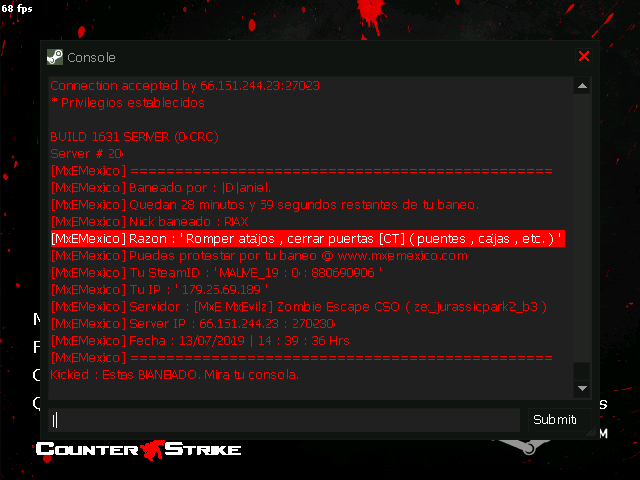Click the resize grip at console corner
This screenshot has height=480, width=640.
(591, 432)
